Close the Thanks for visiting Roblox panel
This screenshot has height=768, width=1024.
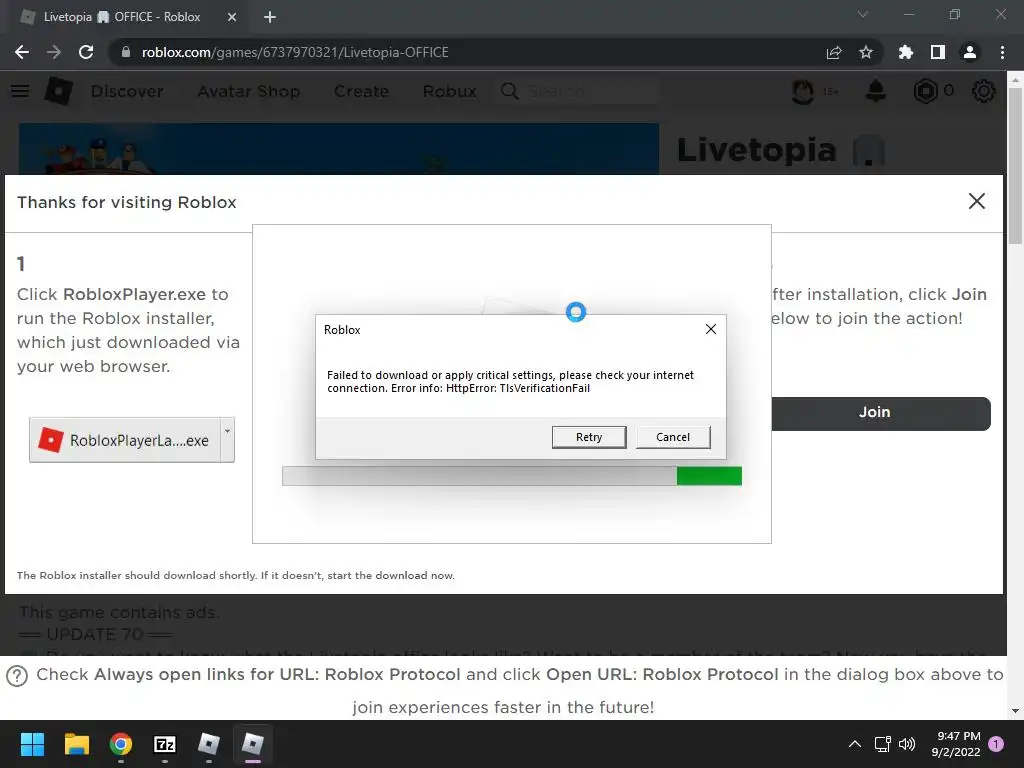coord(976,201)
